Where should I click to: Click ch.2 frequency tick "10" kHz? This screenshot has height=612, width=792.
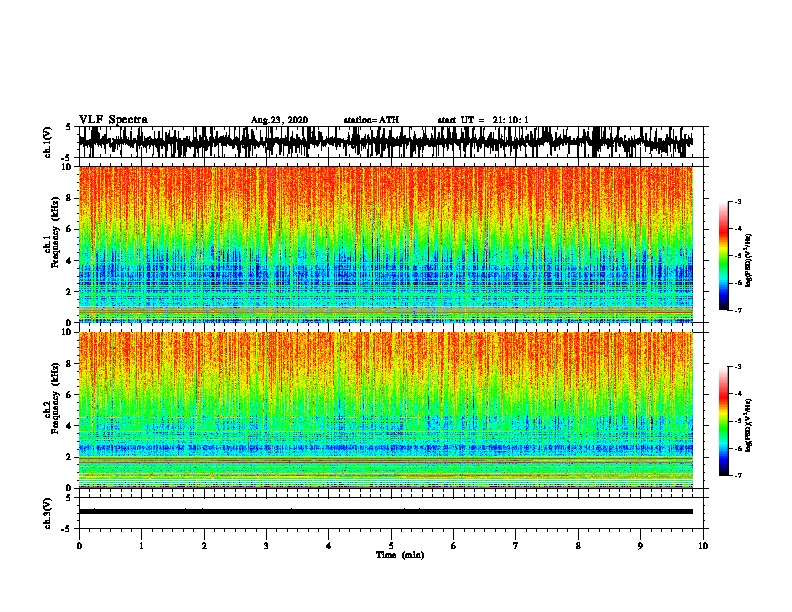(x=68, y=332)
